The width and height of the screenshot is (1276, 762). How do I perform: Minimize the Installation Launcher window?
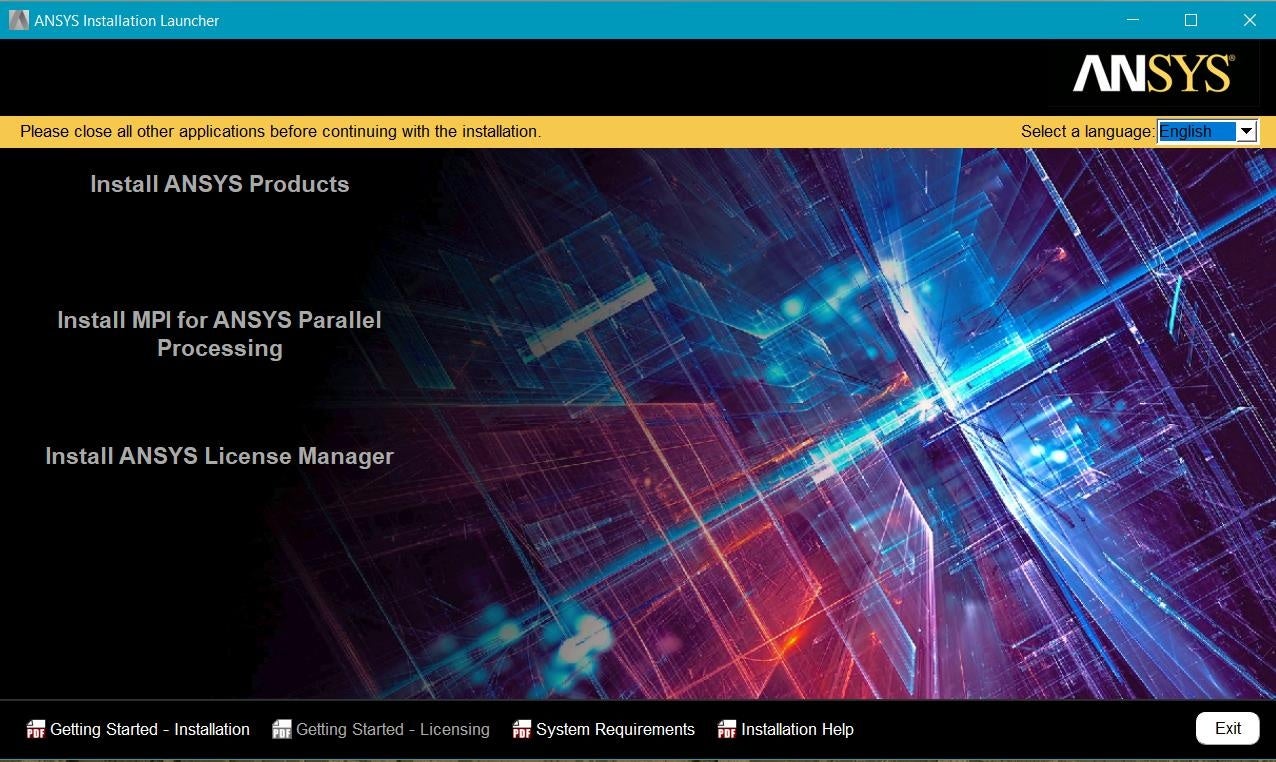pyautogui.click(x=1132, y=20)
